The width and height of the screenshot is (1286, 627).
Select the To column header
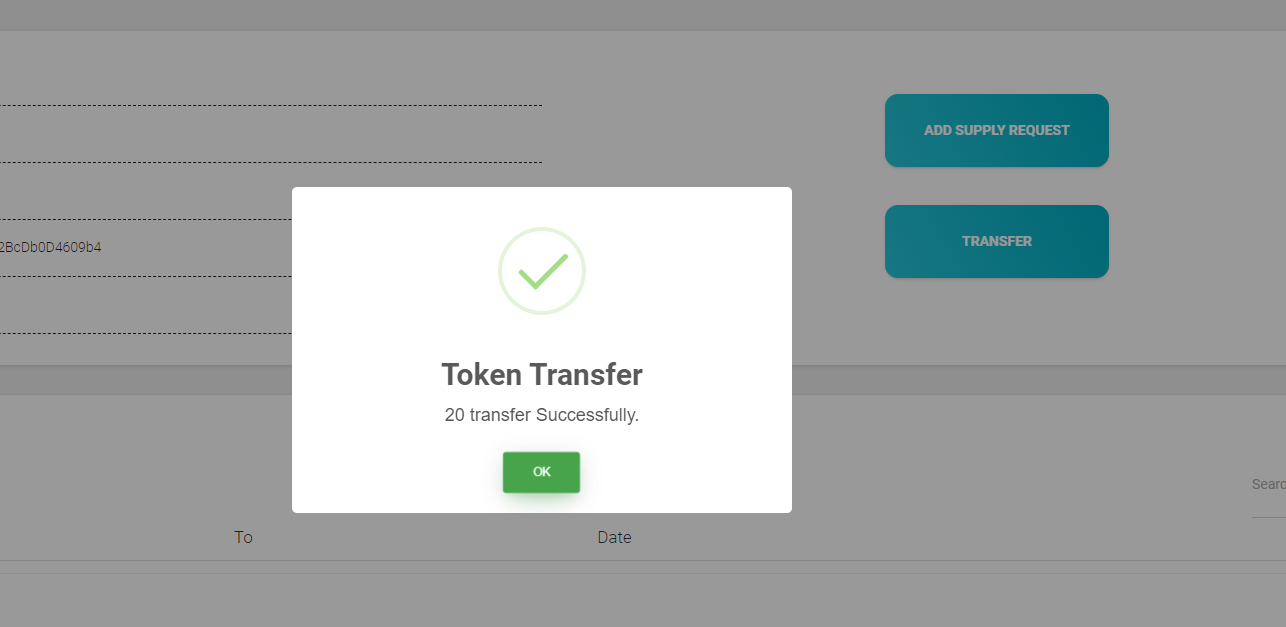[243, 537]
